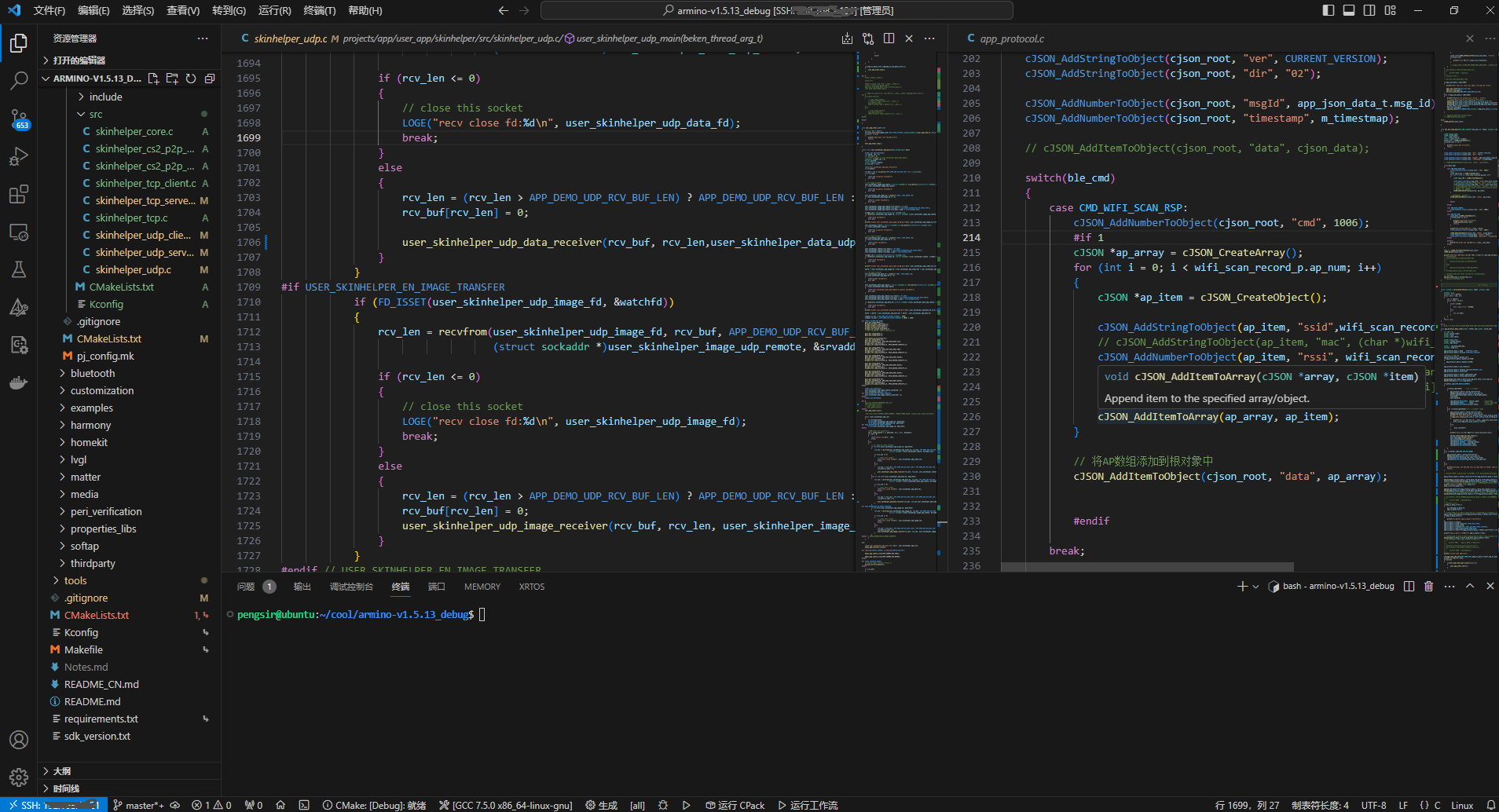Click notifications bell in status bar
Viewport: 1499px width, 812px height.
pyautogui.click(x=1490, y=805)
